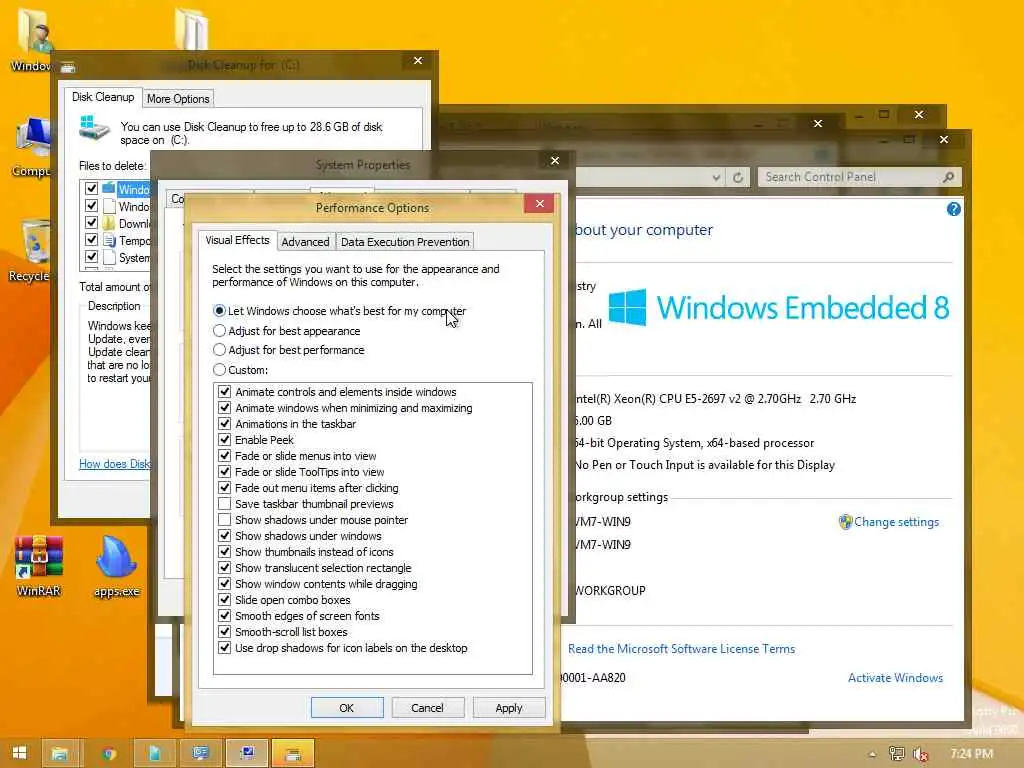This screenshot has height=768, width=1024.
Task: Select Adjust for best appearance
Action: pos(219,331)
